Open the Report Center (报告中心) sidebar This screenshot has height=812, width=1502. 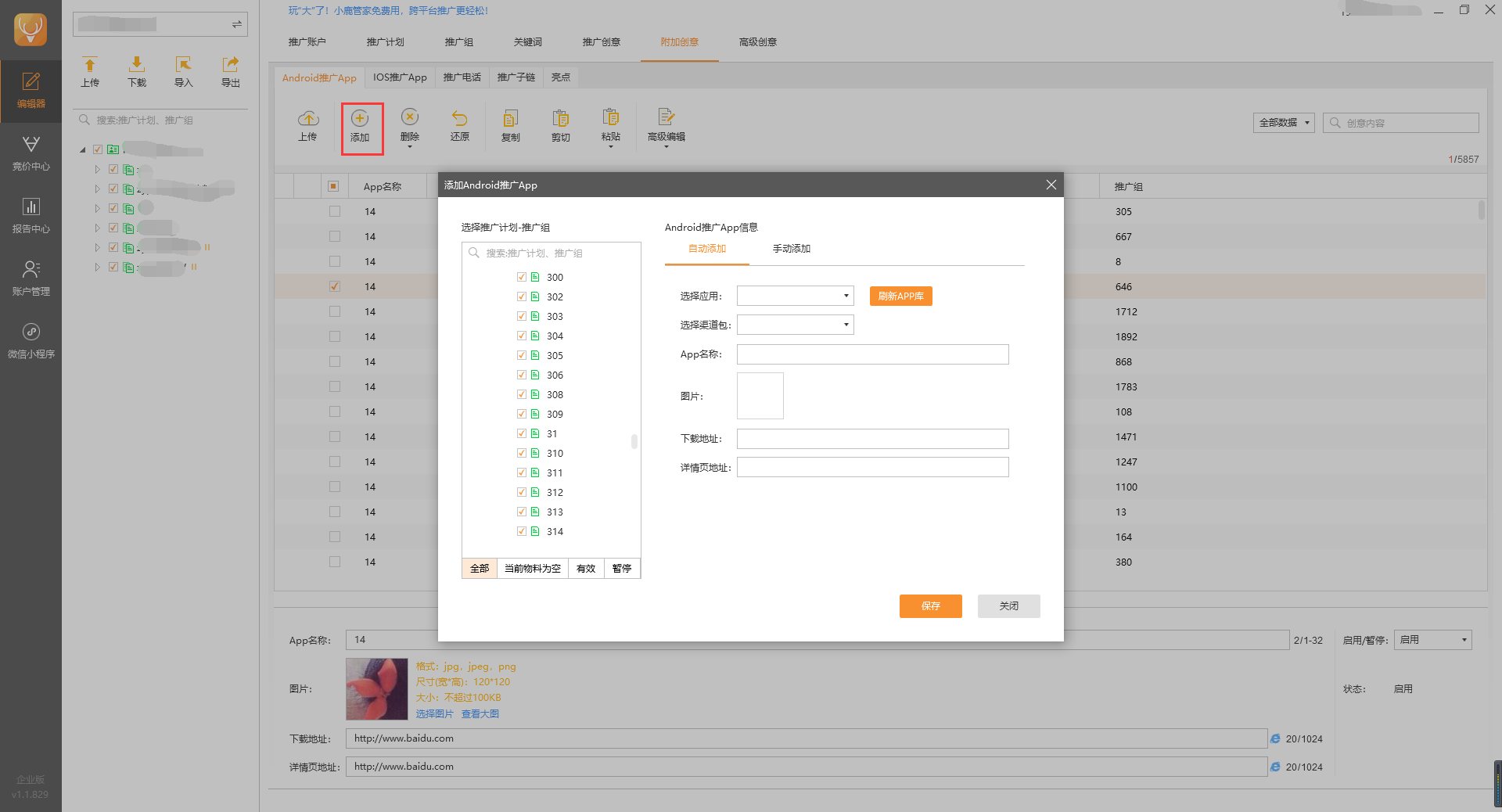[31, 216]
